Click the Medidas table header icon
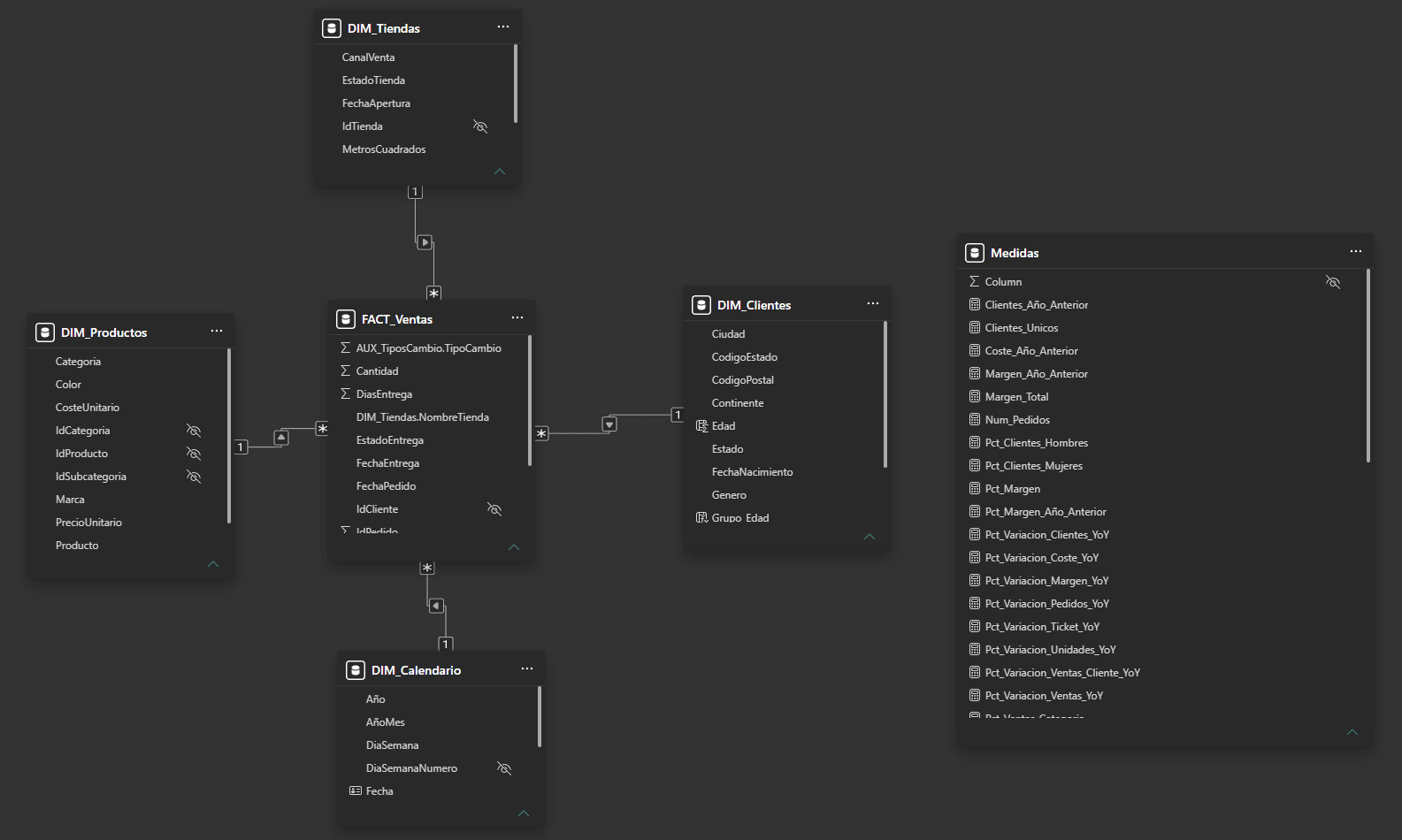Viewport: 1402px width, 840px height. (975, 253)
